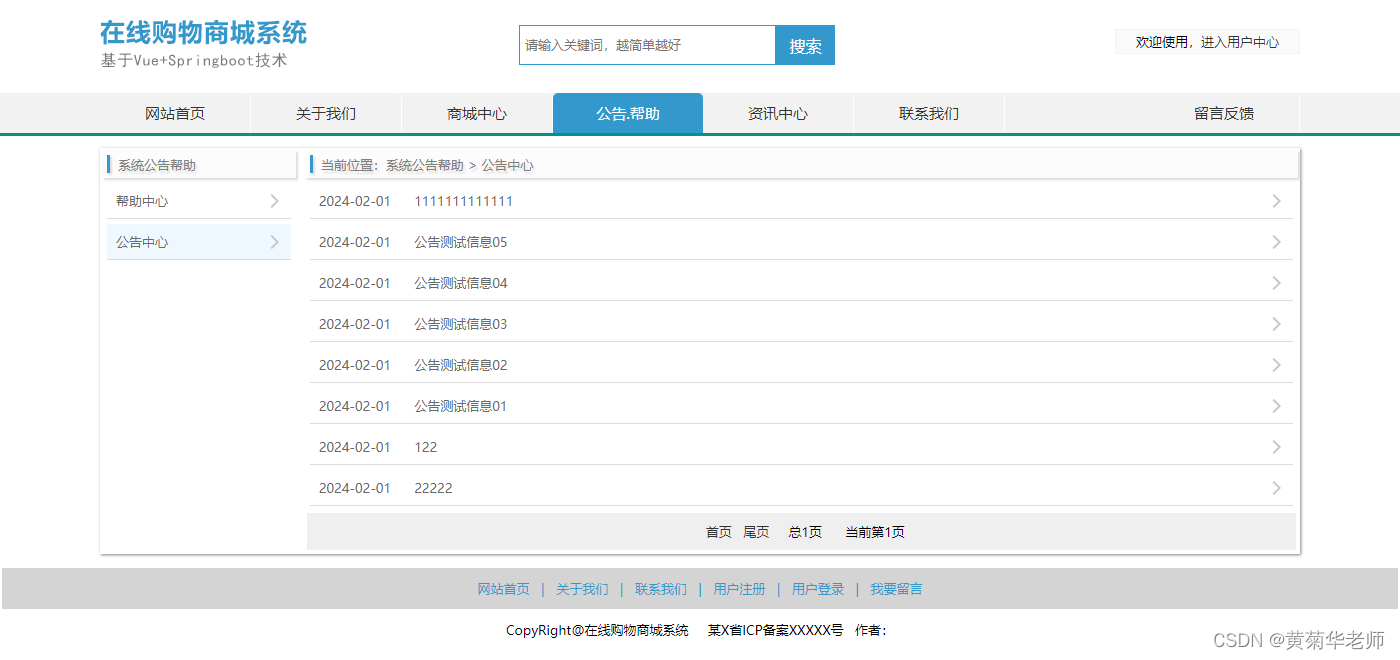
Task: Click the 在线购物商城系统 site title
Action: [x=203, y=33]
